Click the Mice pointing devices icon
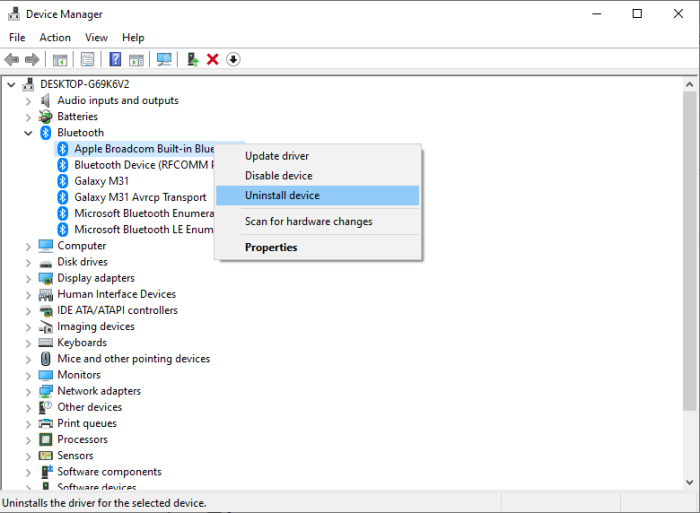Viewport: 700px width, 513px height. tap(46, 359)
